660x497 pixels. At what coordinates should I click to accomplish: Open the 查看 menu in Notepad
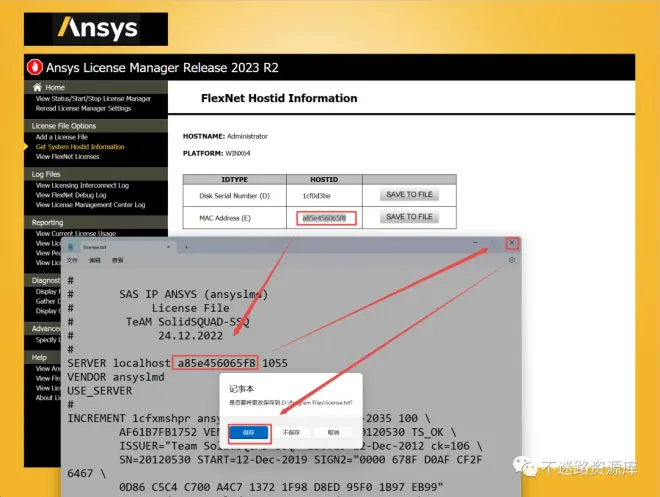coord(118,260)
